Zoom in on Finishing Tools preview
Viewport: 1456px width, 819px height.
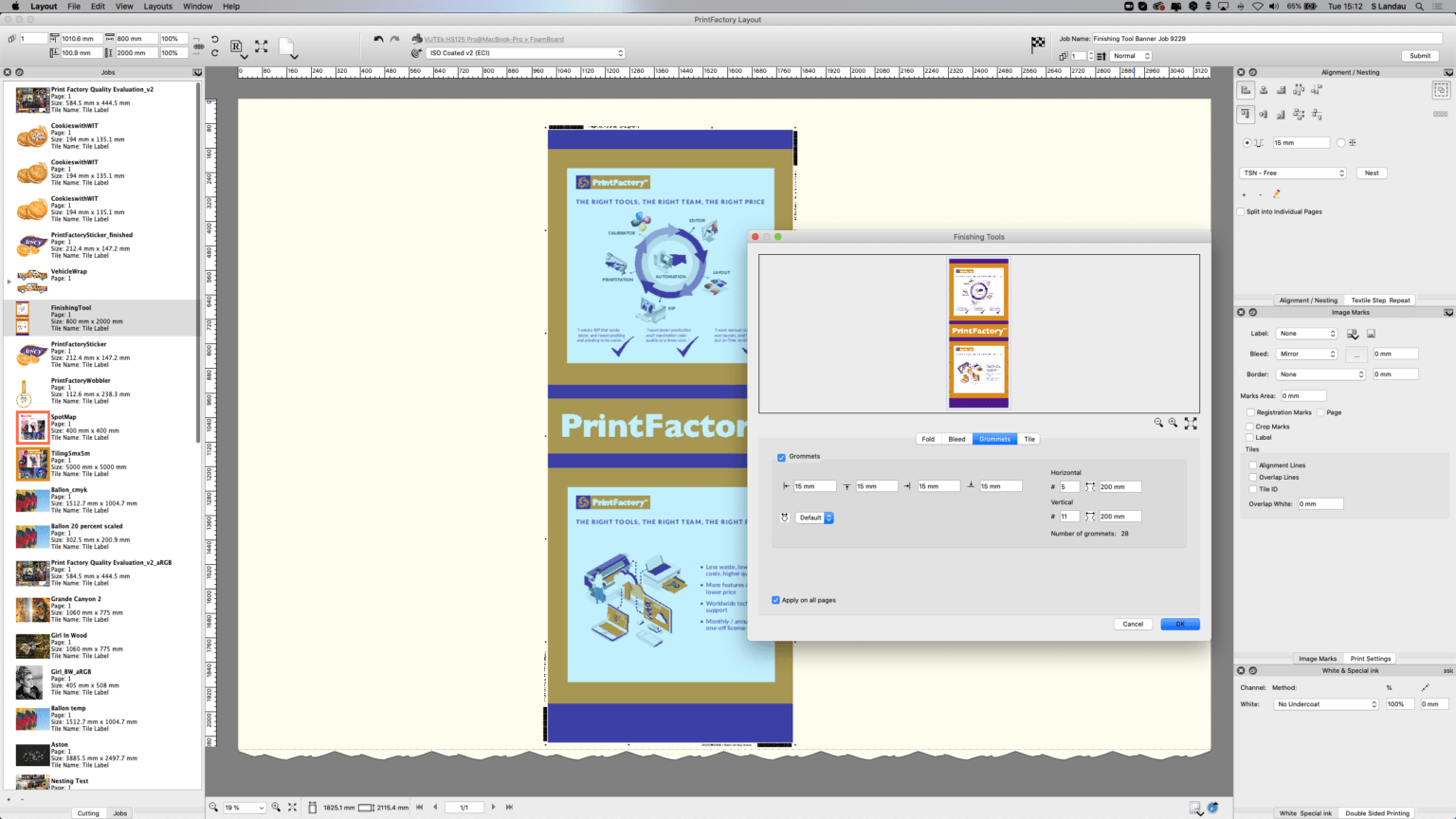(1174, 423)
